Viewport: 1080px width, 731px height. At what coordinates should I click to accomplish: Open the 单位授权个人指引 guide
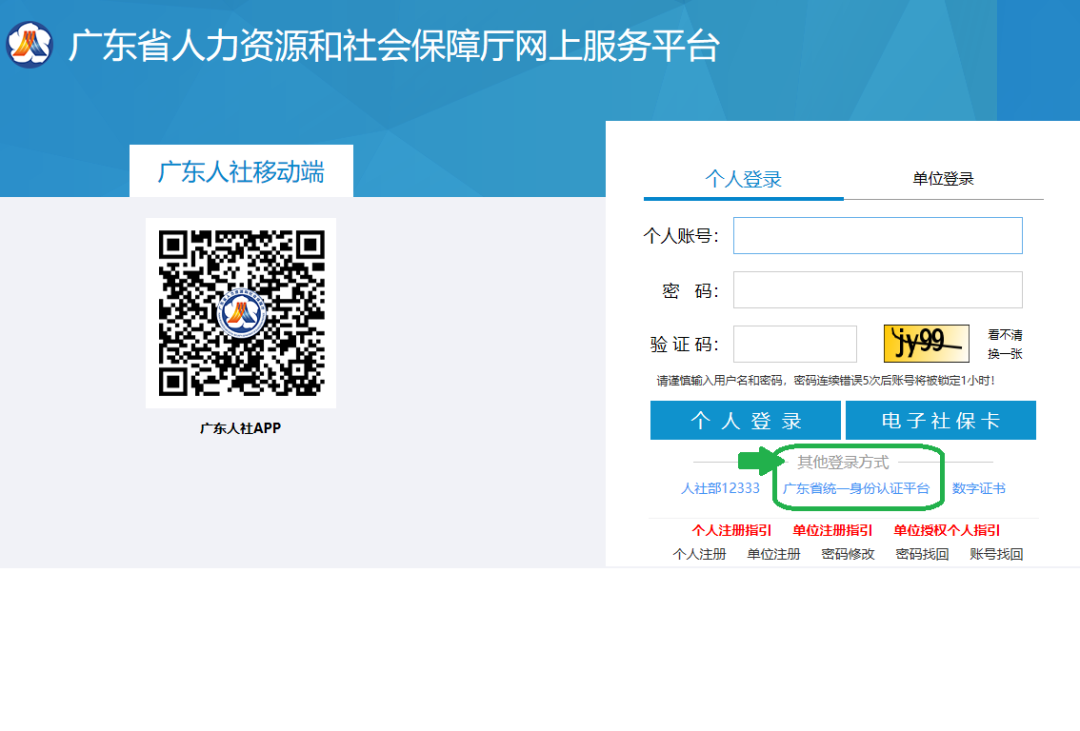946,531
